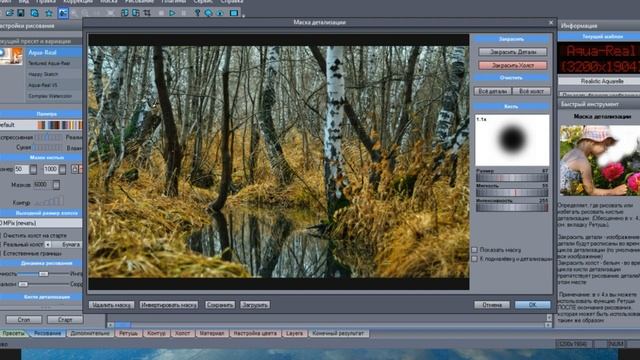Screen dimensions: 640x360
Task: Open the default palette dropdown
Action: click(41, 125)
